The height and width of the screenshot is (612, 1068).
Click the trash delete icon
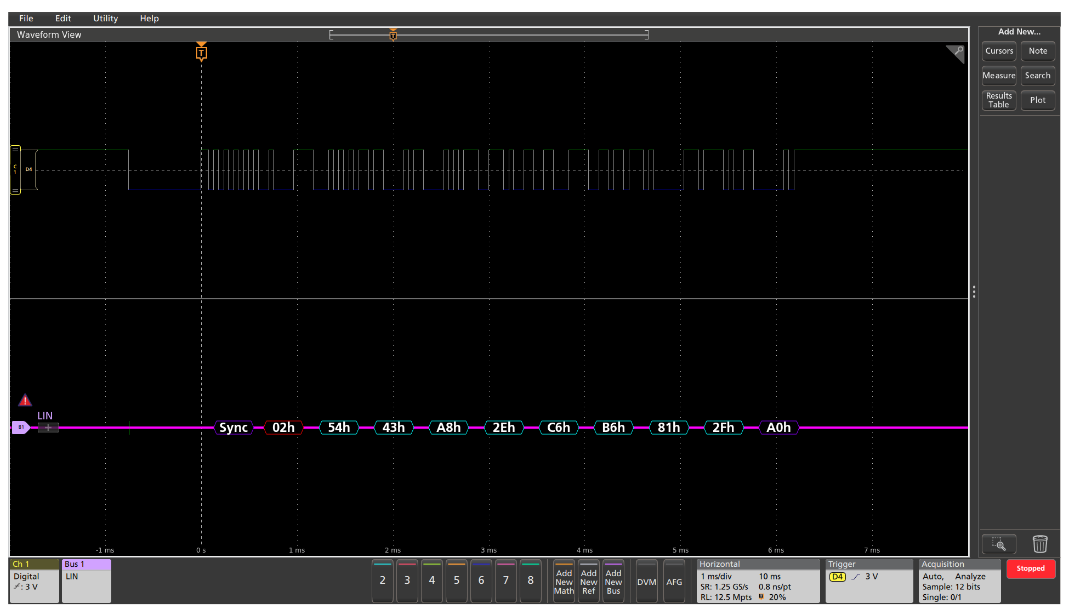pyautogui.click(x=1040, y=544)
